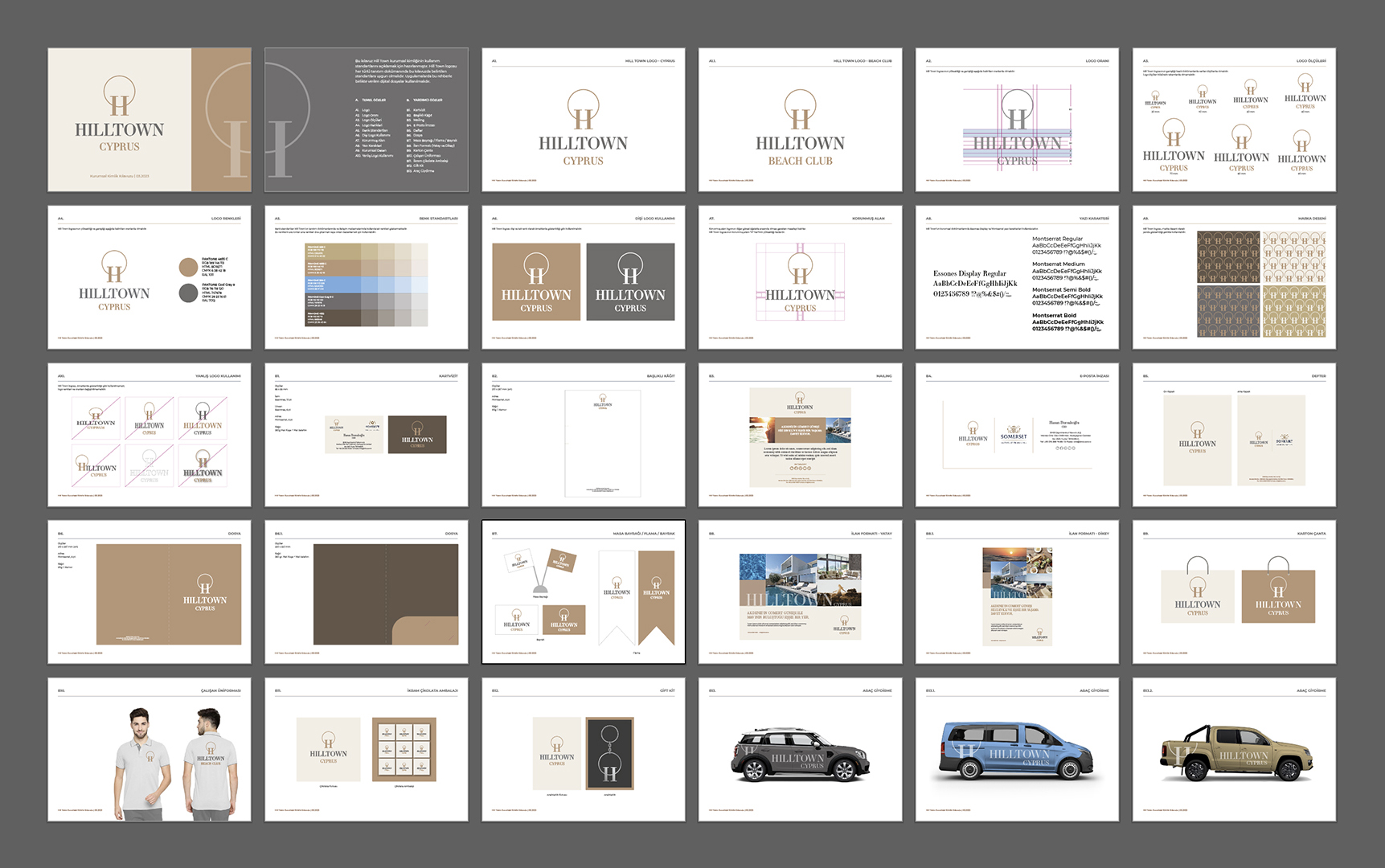Image resolution: width=1385 pixels, height=868 pixels.
Task: Open the color standards palette page
Action: (366, 277)
